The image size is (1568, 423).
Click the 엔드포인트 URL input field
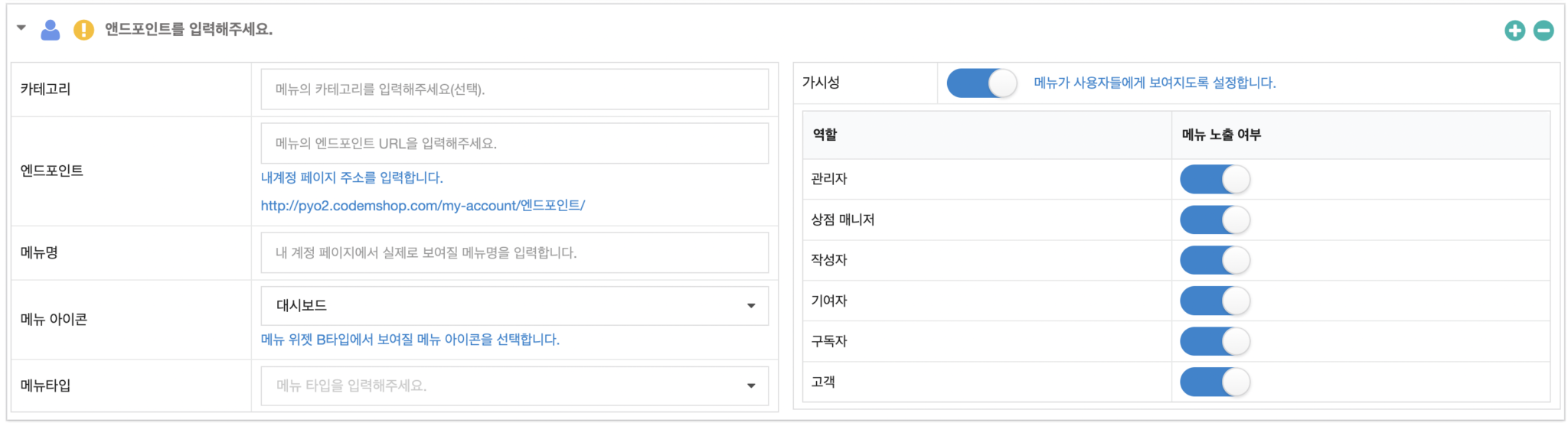pyautogui.click(x=514, y=144)
